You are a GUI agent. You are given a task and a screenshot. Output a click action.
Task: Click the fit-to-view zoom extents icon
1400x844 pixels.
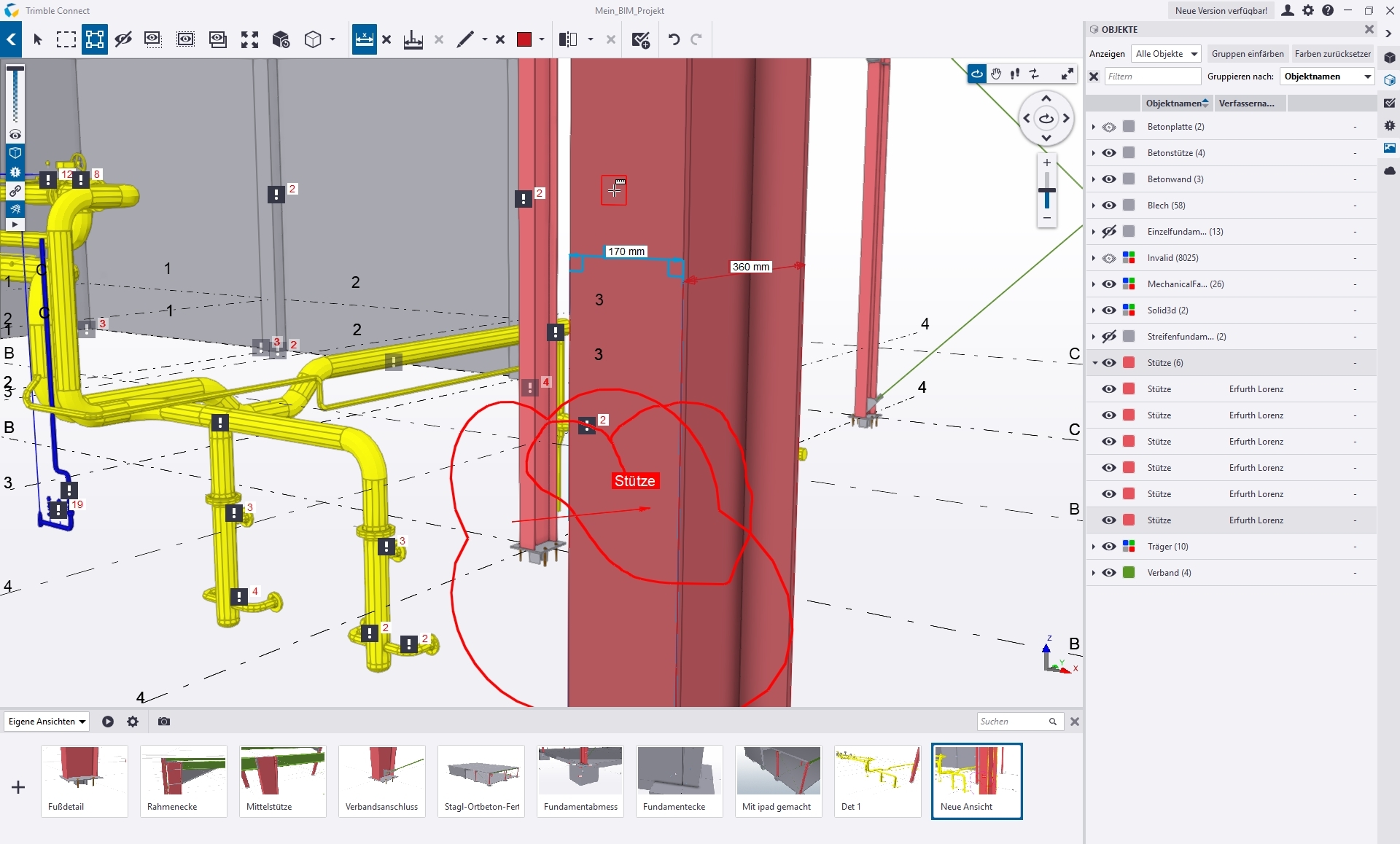point(249,39)
